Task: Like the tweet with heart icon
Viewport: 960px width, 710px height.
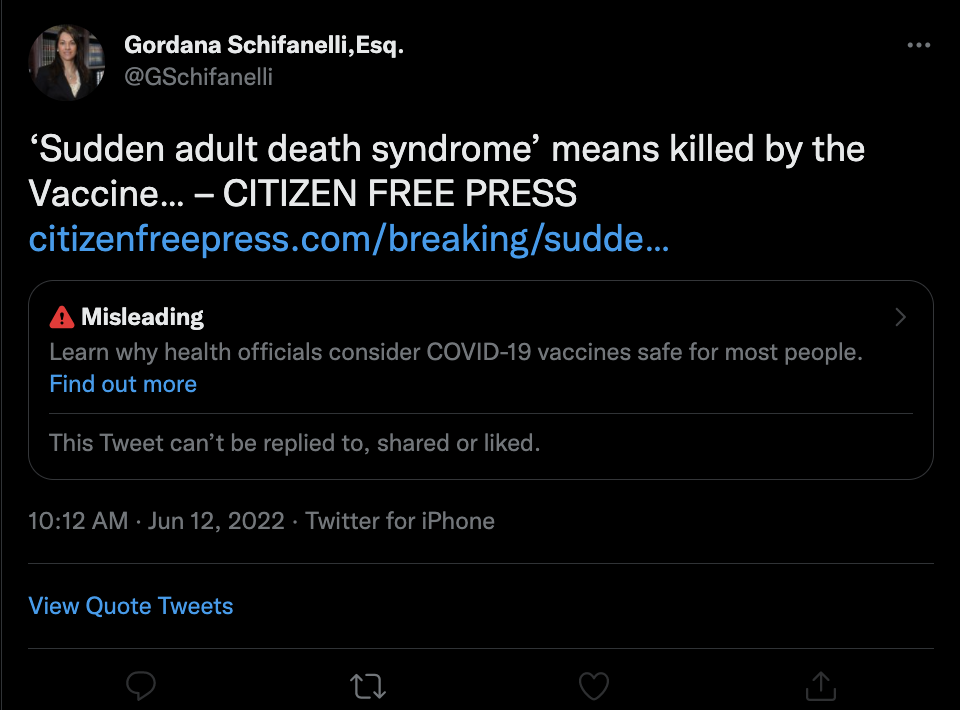Action: [594, 685]
